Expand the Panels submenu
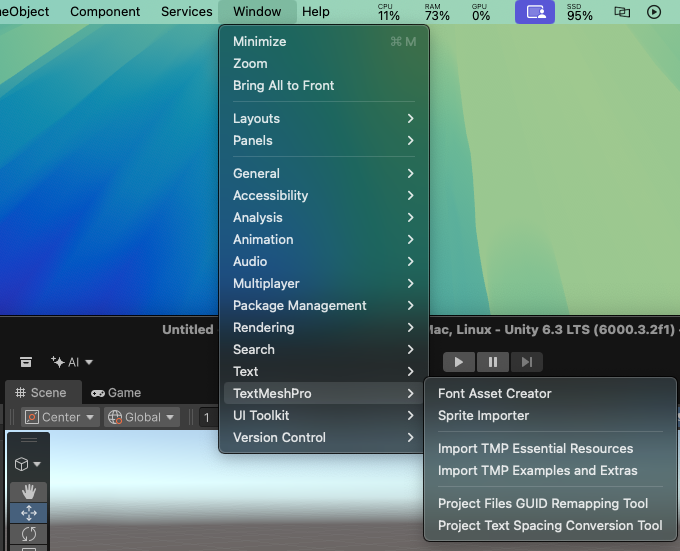The image size is (680, 551). [324, 141]
